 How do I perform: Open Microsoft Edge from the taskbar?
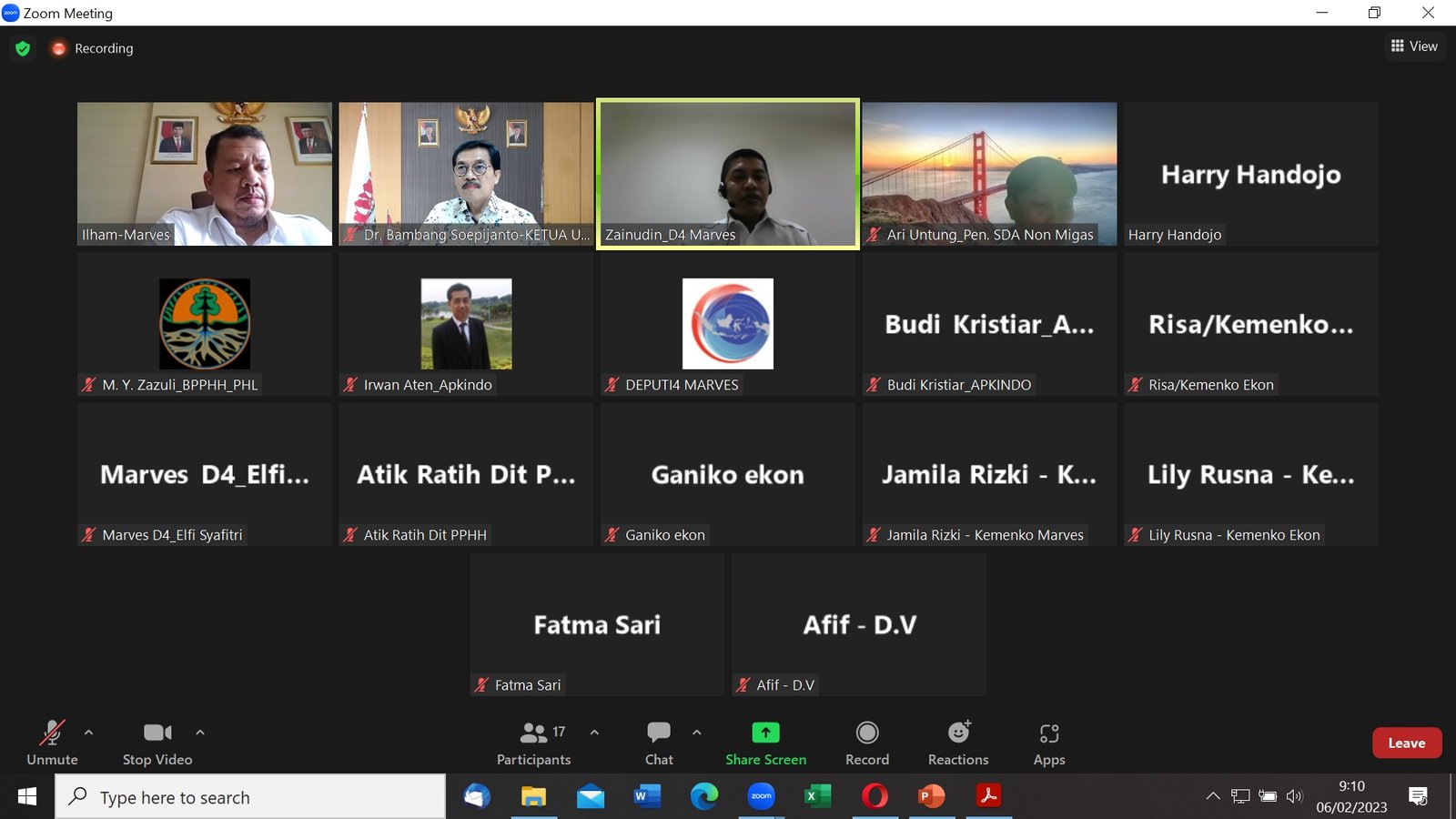[x=704, y=797]
